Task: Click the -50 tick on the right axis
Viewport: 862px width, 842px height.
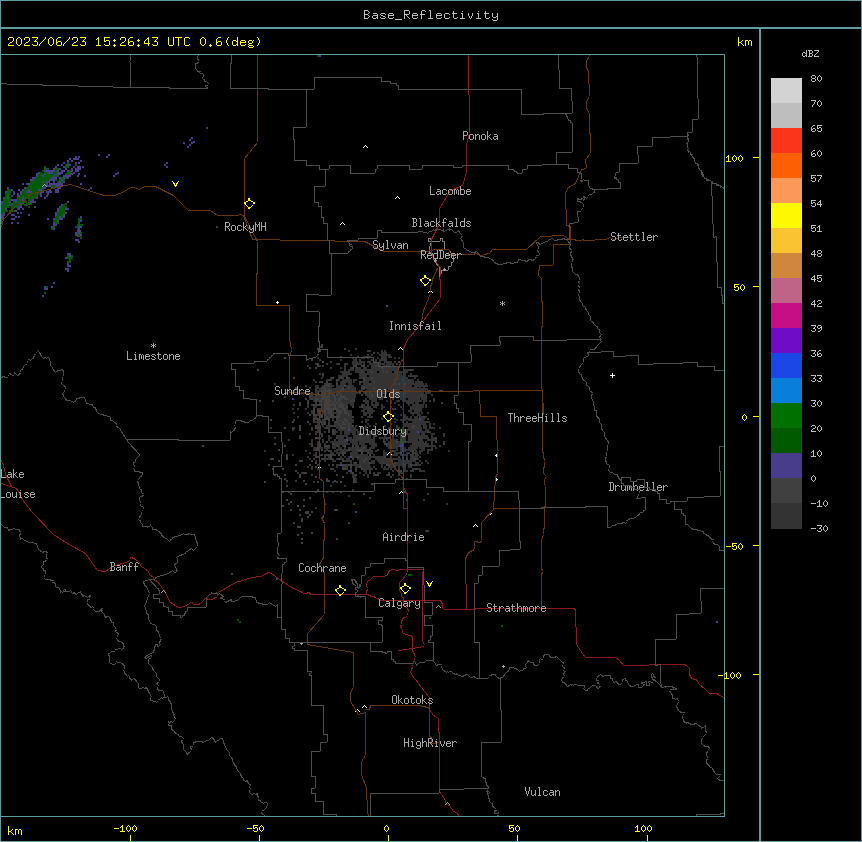Action: click(x=734, y=546)
